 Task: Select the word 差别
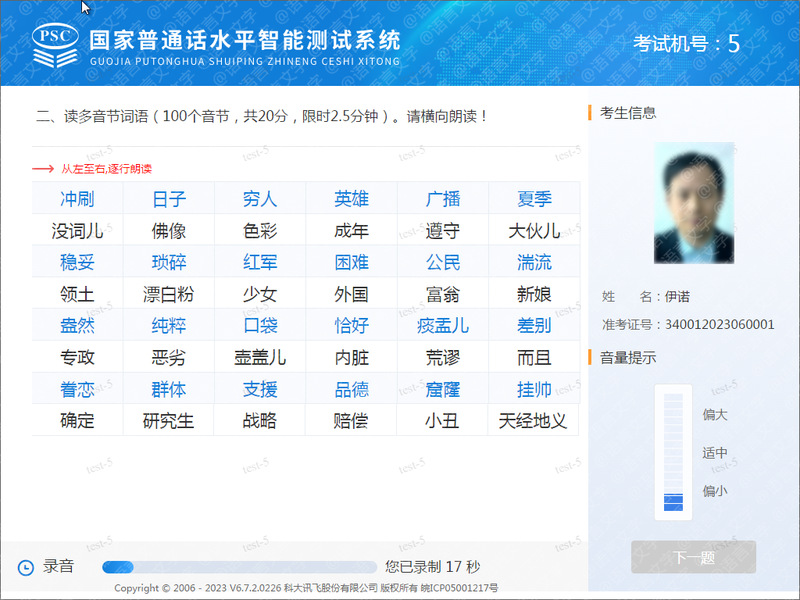pos(534,326)
